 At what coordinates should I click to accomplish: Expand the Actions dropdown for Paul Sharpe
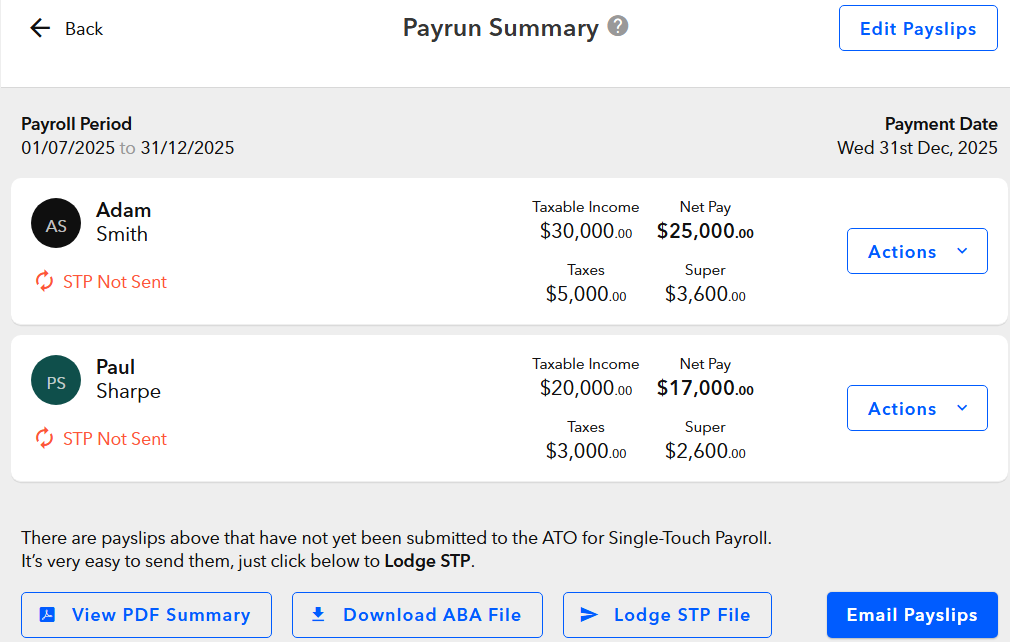pos(917,408)
